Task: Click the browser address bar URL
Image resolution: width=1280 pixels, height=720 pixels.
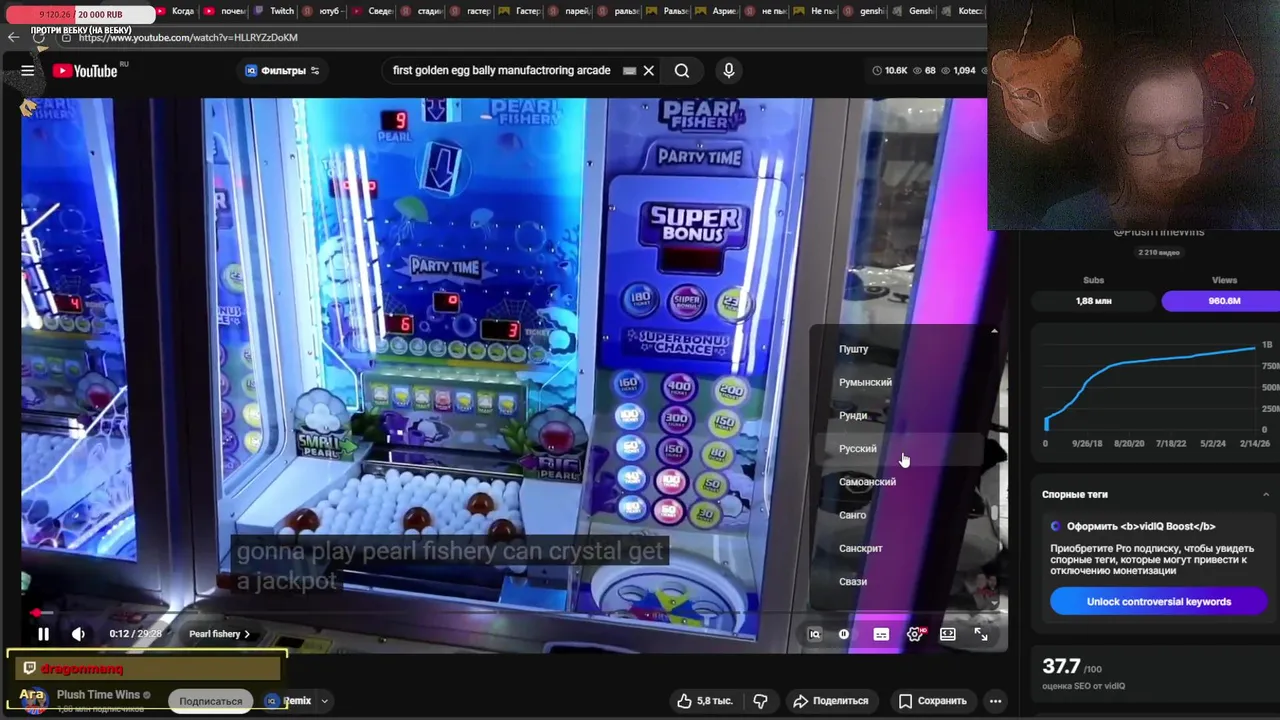Action: 188,37
